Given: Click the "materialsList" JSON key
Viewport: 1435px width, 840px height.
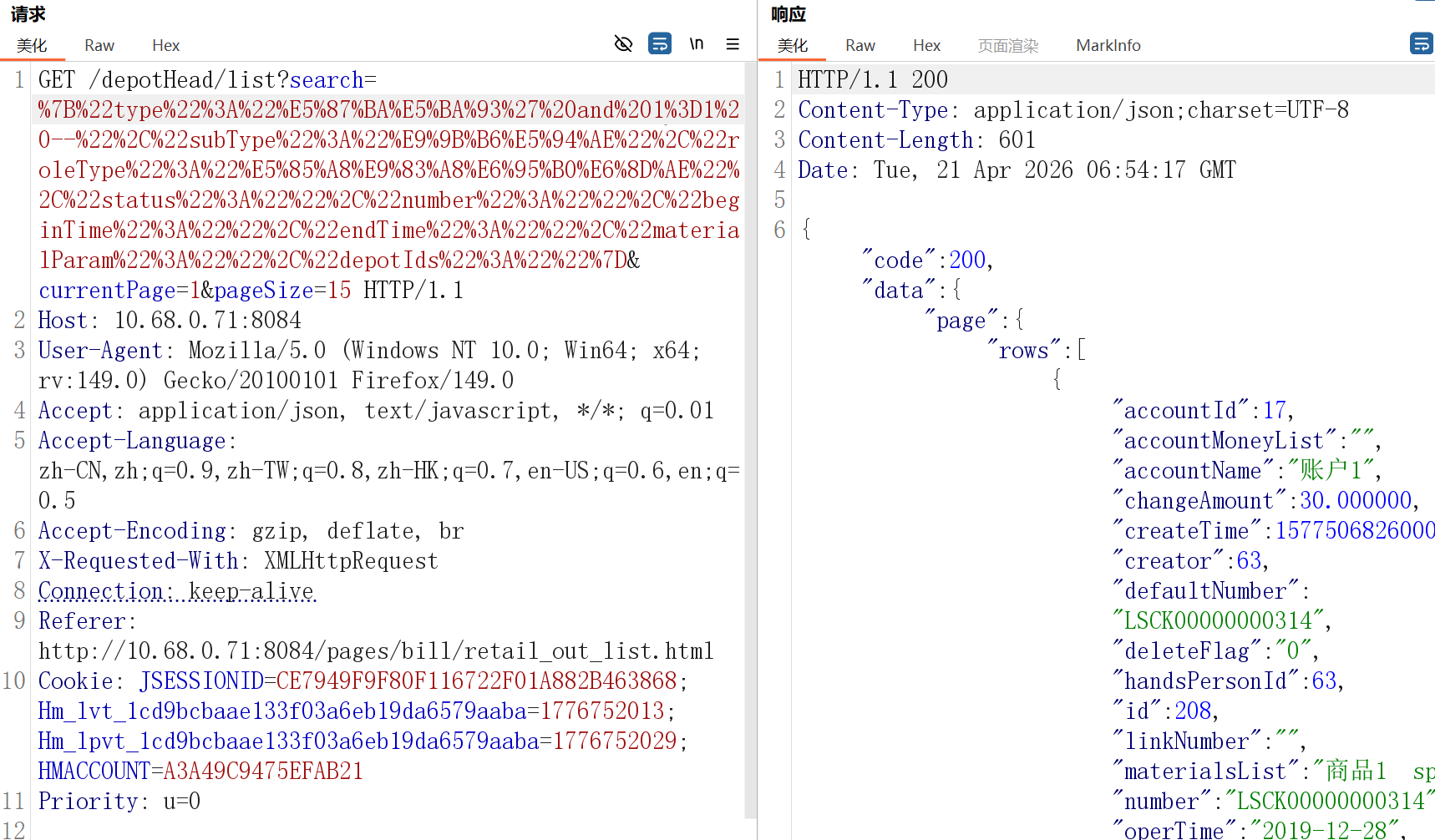Looking at the screenshot, I should [x=1205, y=772].
